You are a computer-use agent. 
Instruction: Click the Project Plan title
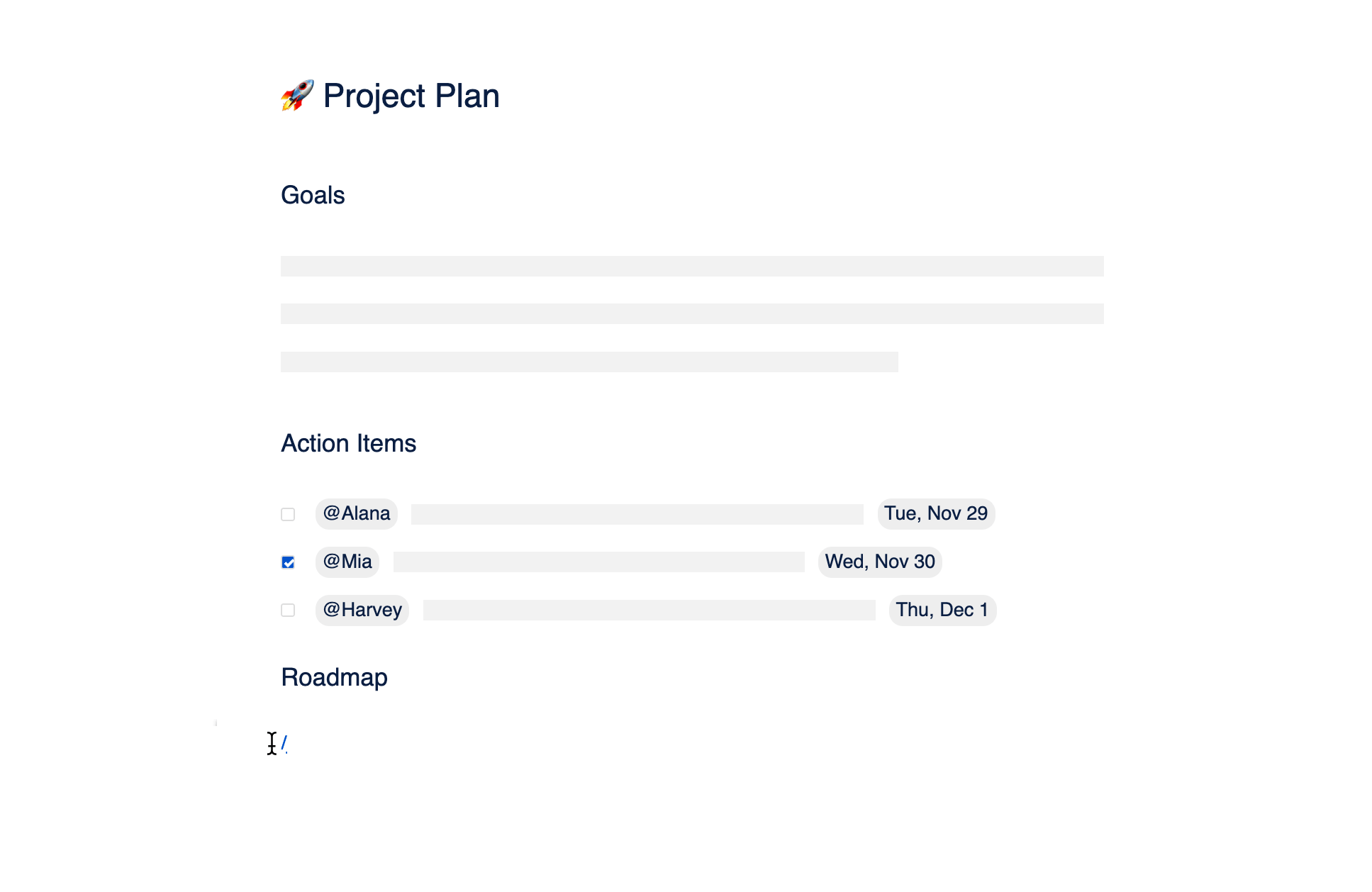[x=411, y=96]
